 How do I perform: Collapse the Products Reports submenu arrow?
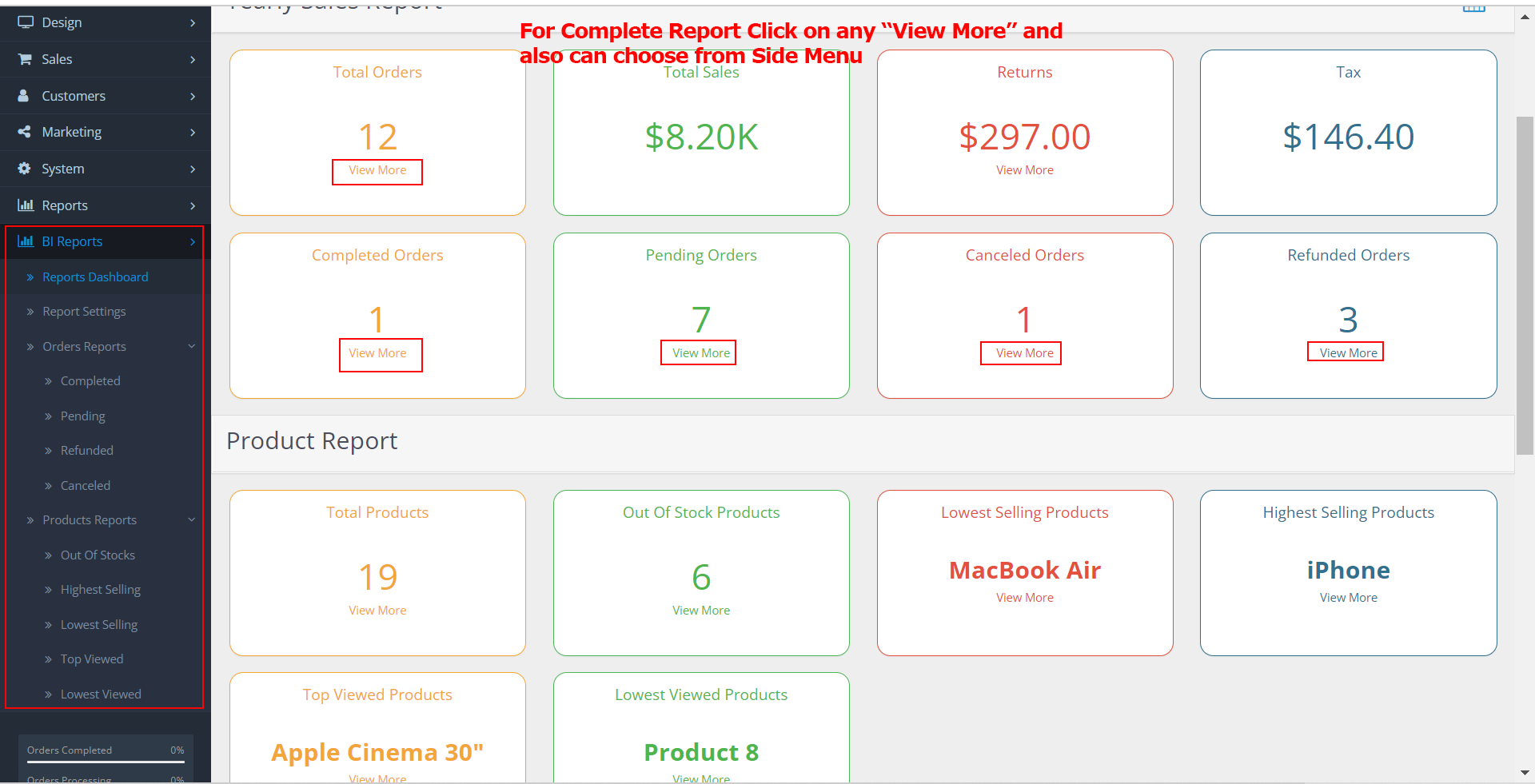tap(192, 519)
